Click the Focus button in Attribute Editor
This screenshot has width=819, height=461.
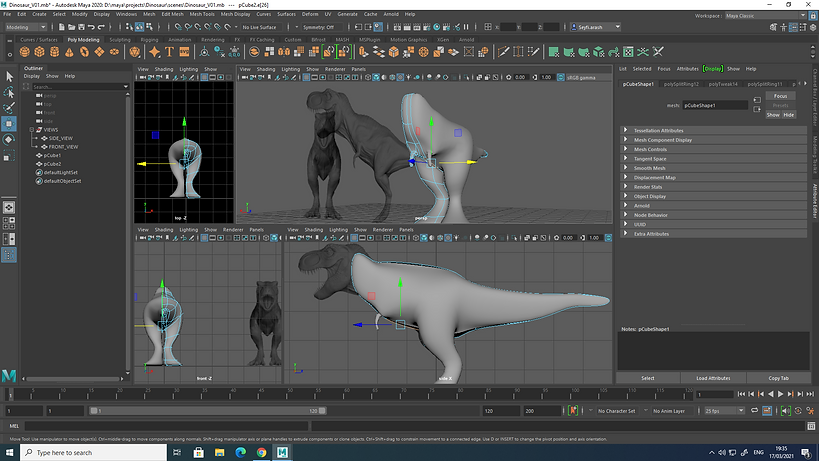[780, 96]
